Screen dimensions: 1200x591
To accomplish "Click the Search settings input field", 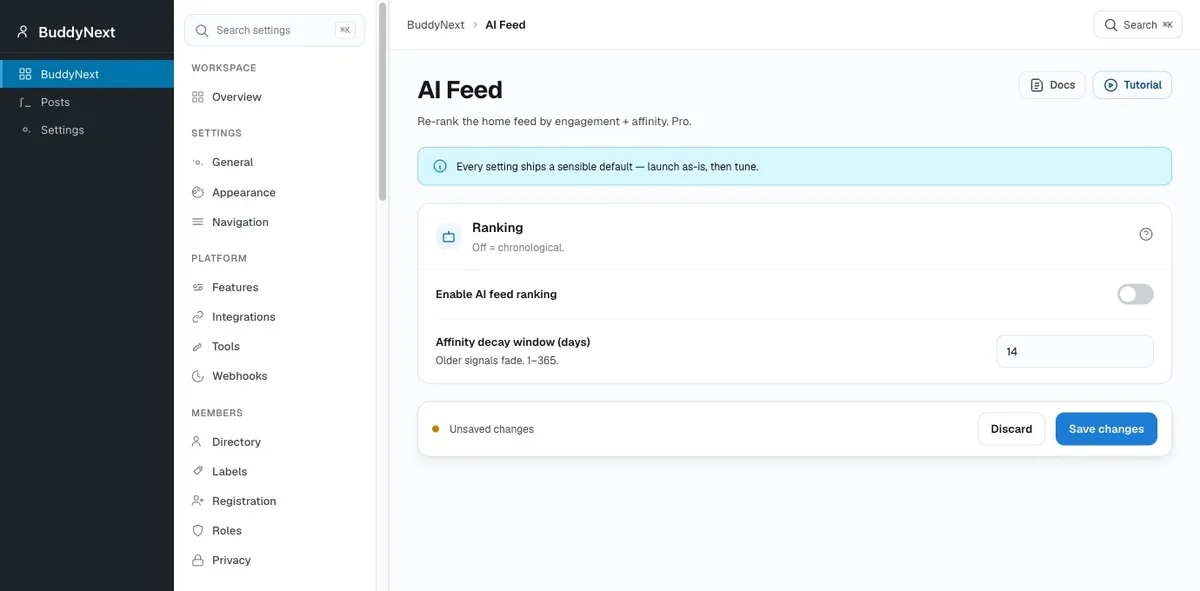I will coord(275,30).
